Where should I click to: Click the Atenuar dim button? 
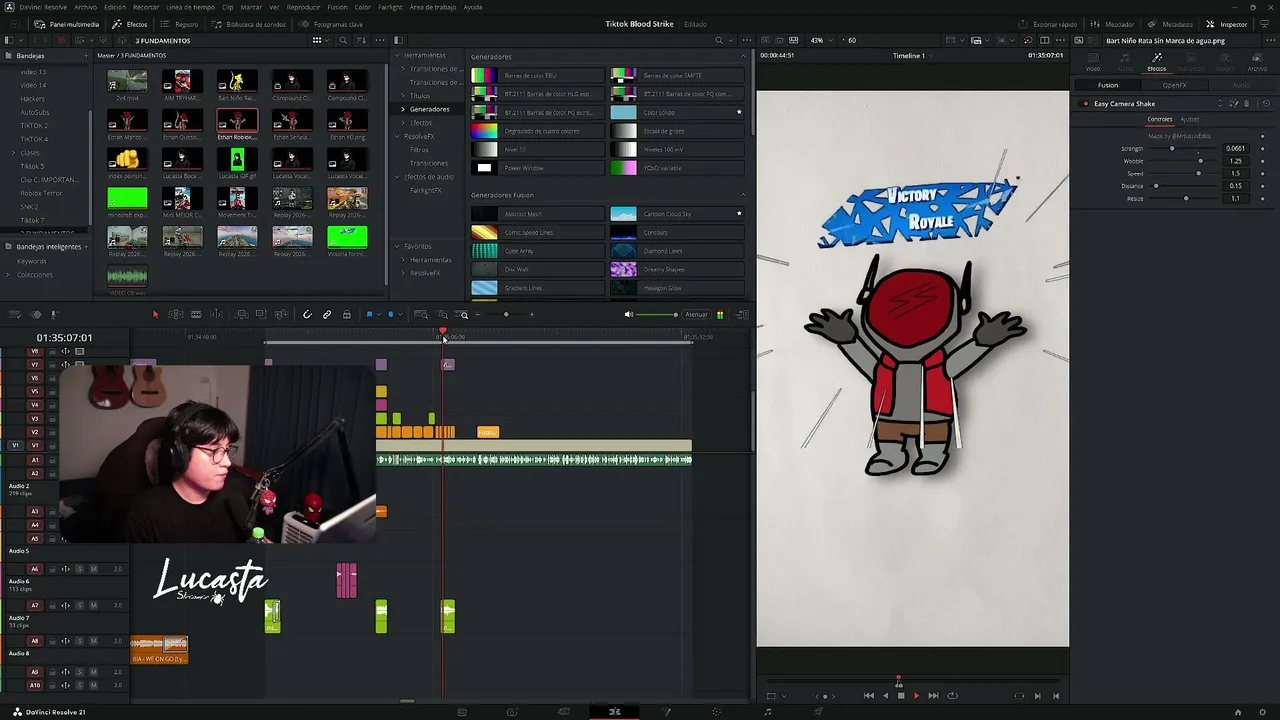[696, 315]
